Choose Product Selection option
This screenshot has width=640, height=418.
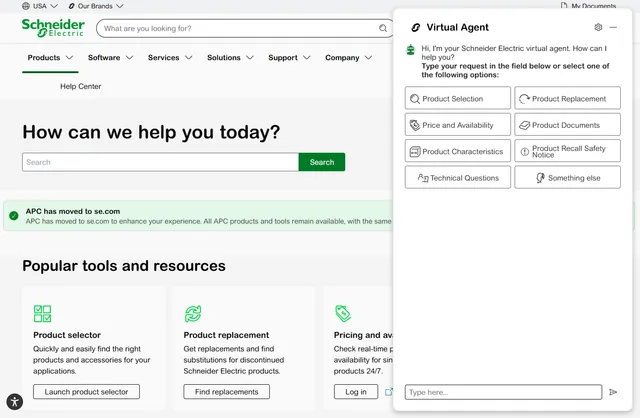coord(458,98)
